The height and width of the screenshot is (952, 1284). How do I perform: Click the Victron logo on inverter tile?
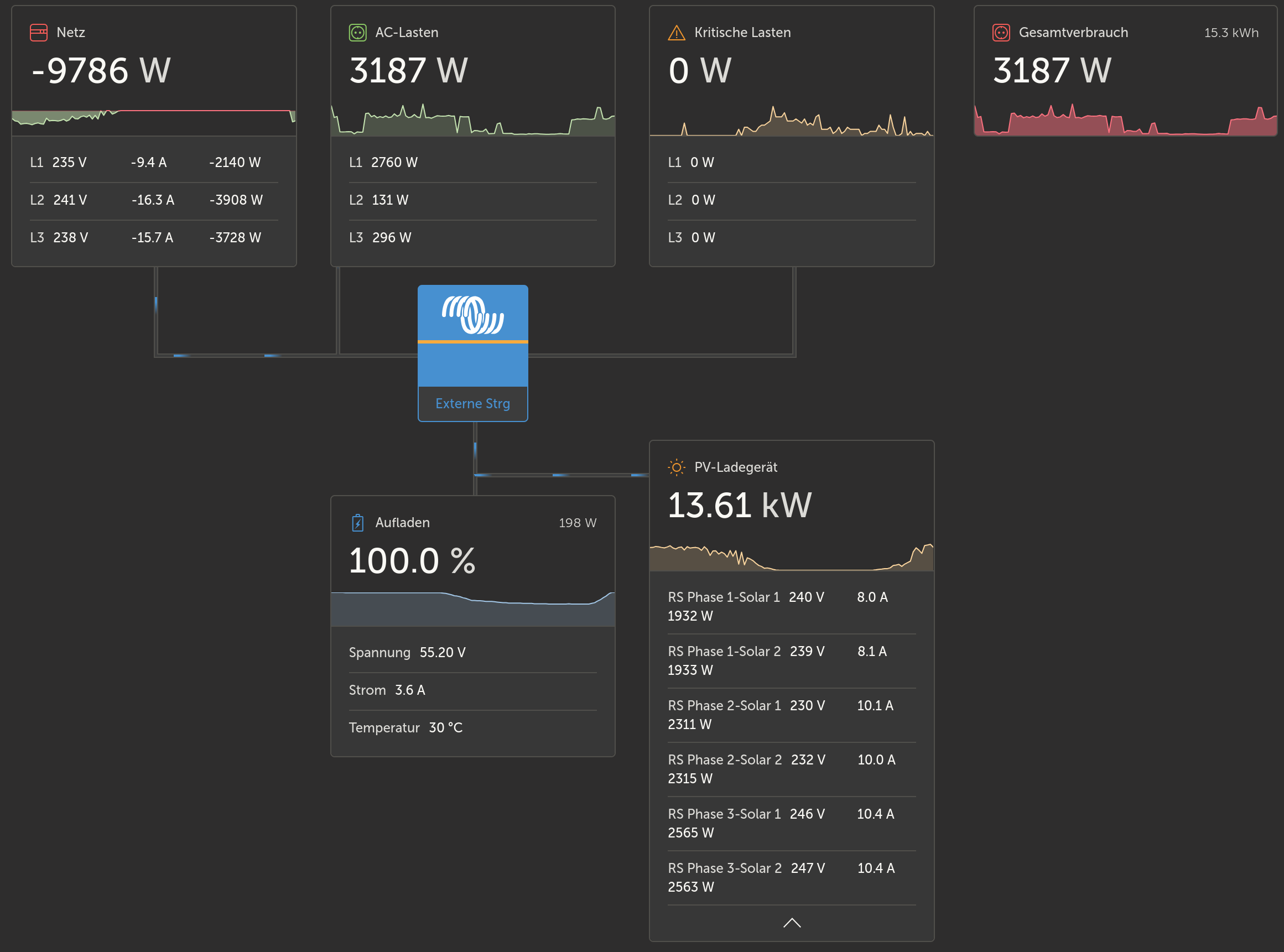point(472,314)
